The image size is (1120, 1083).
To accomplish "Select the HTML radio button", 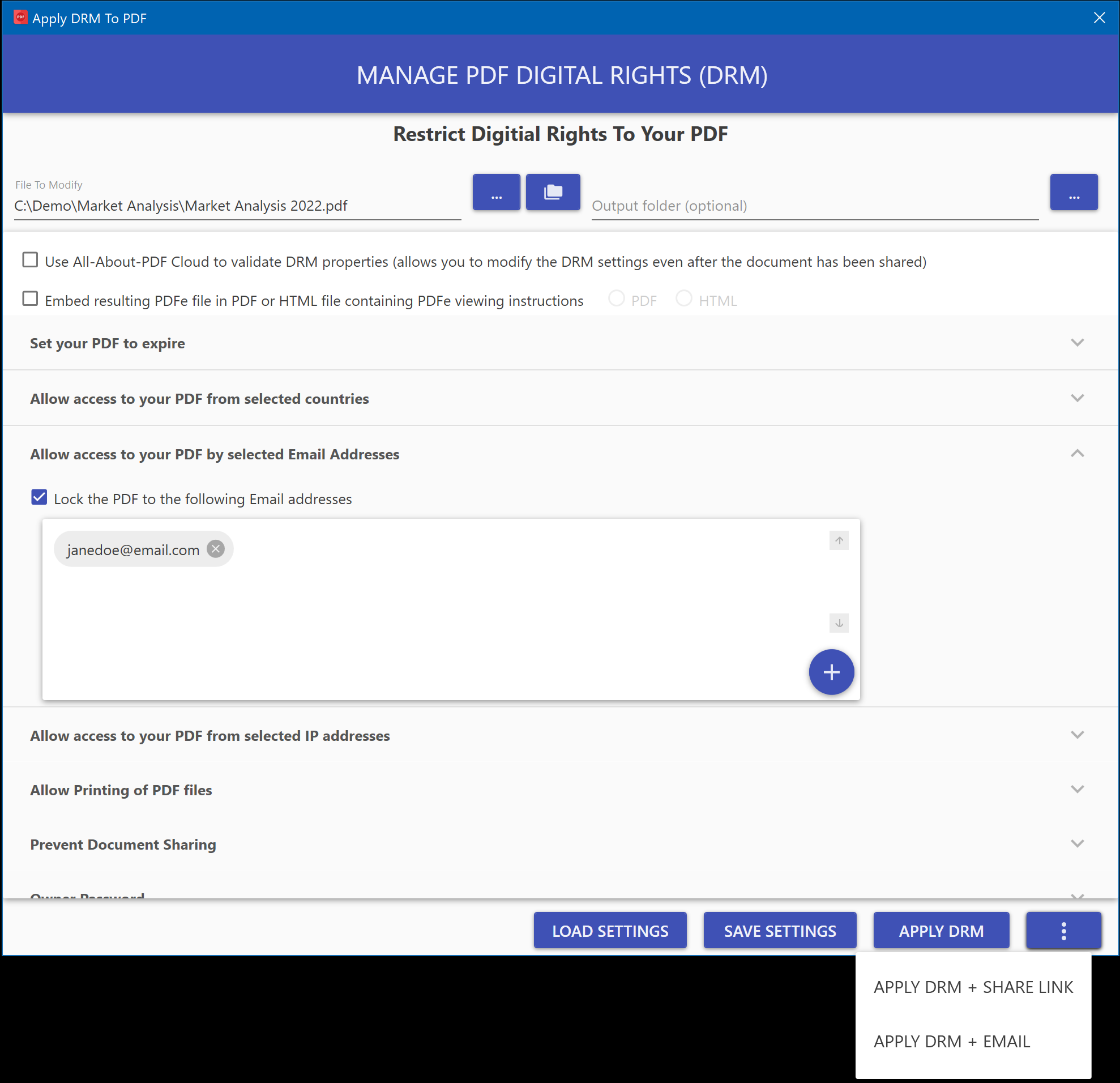I will pos(683,299).
